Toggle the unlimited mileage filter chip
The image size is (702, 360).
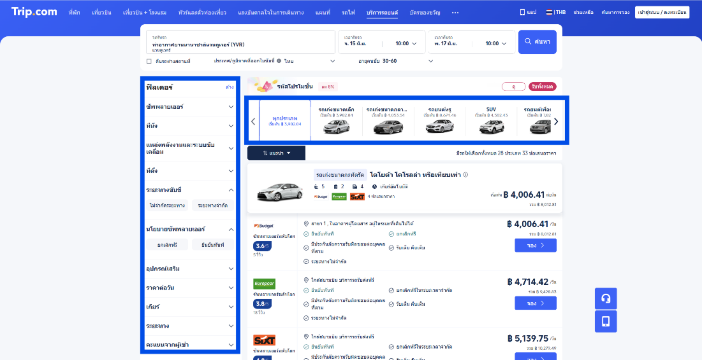167,205
